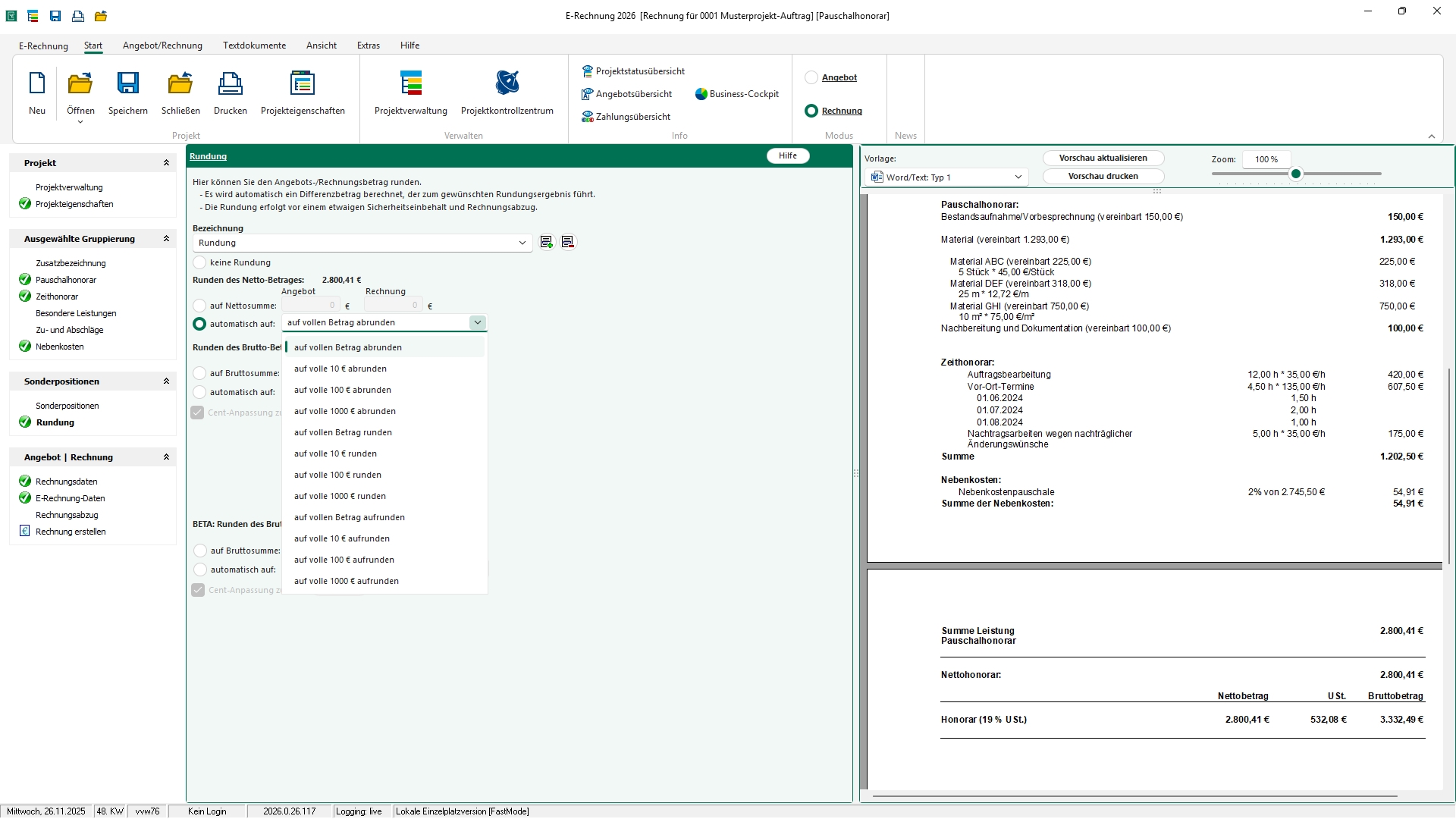
Task: Open the Bezeichnung Rundung dropdown
Action: click(522, 243)
